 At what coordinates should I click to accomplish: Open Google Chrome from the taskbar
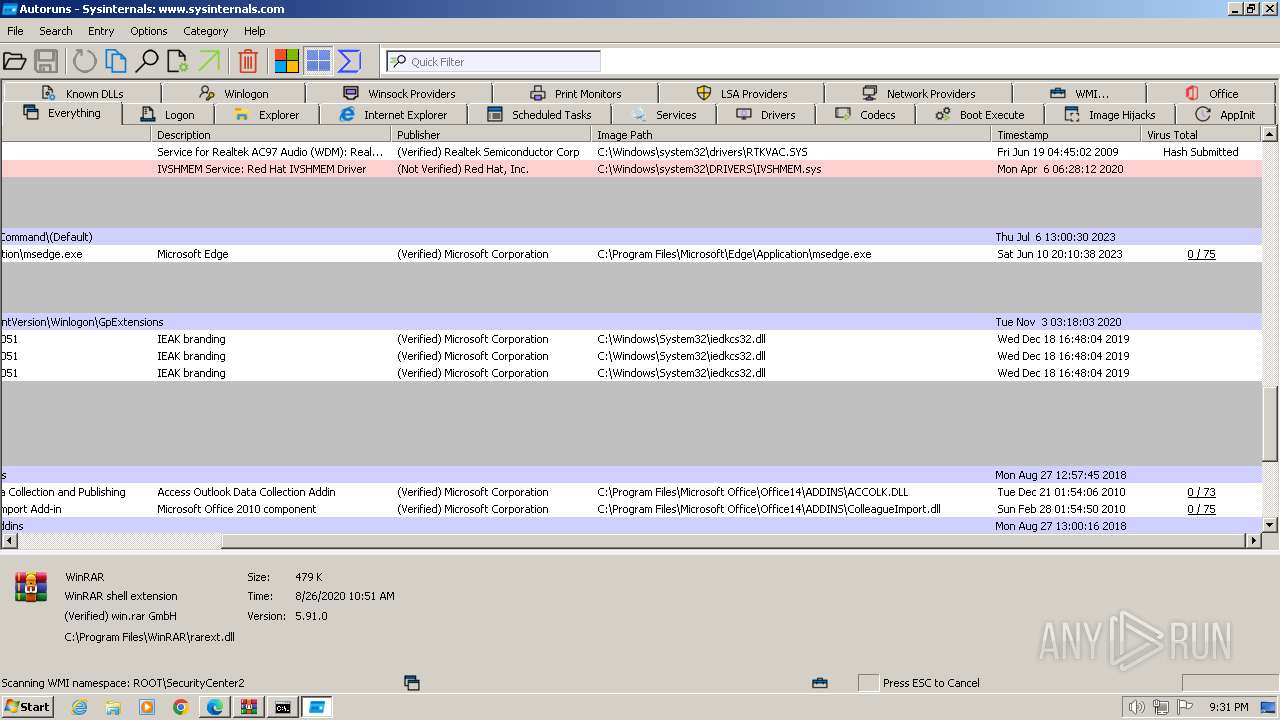click(180, 707)
